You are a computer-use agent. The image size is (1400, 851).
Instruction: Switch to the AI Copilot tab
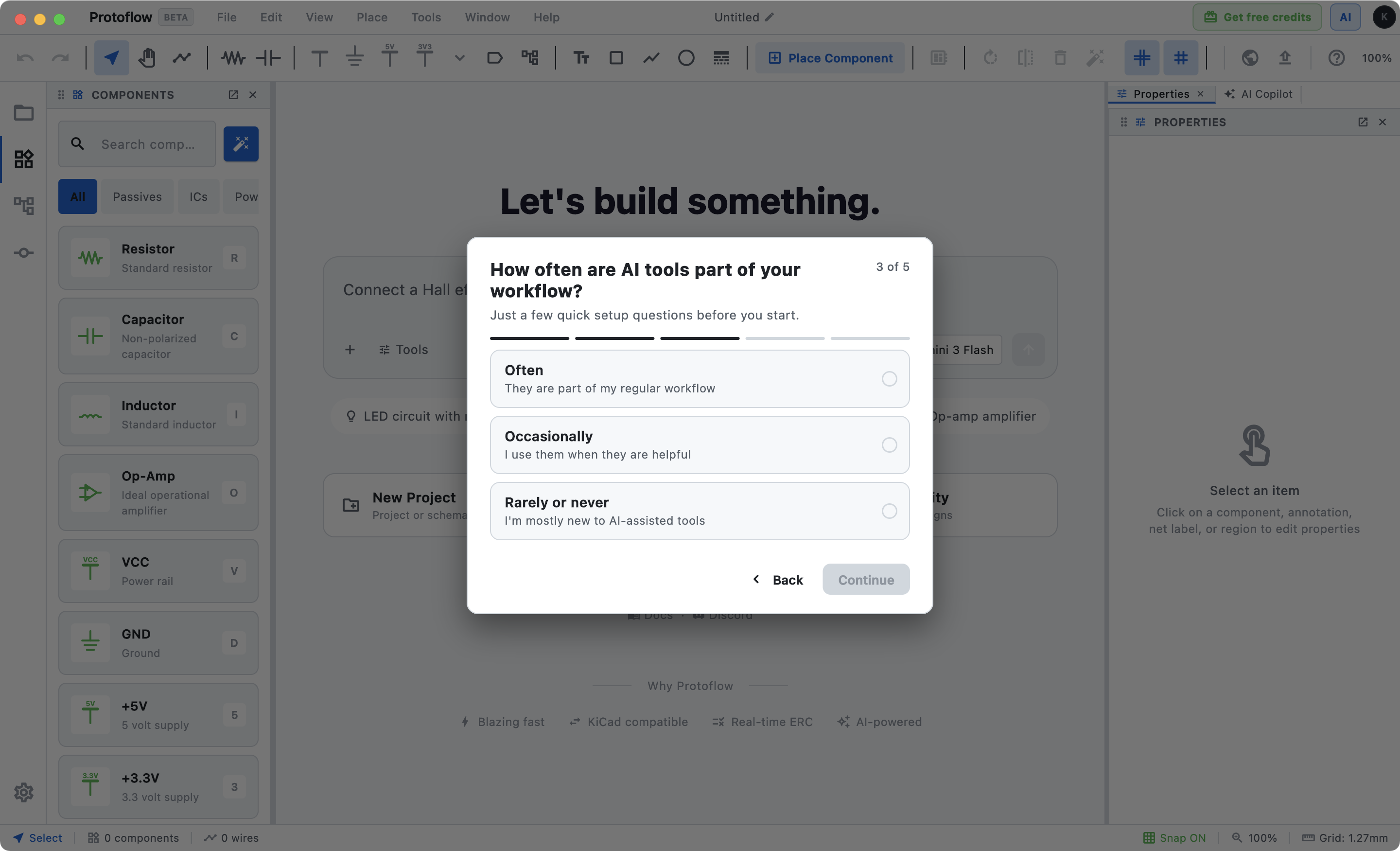coord(1258,94)
